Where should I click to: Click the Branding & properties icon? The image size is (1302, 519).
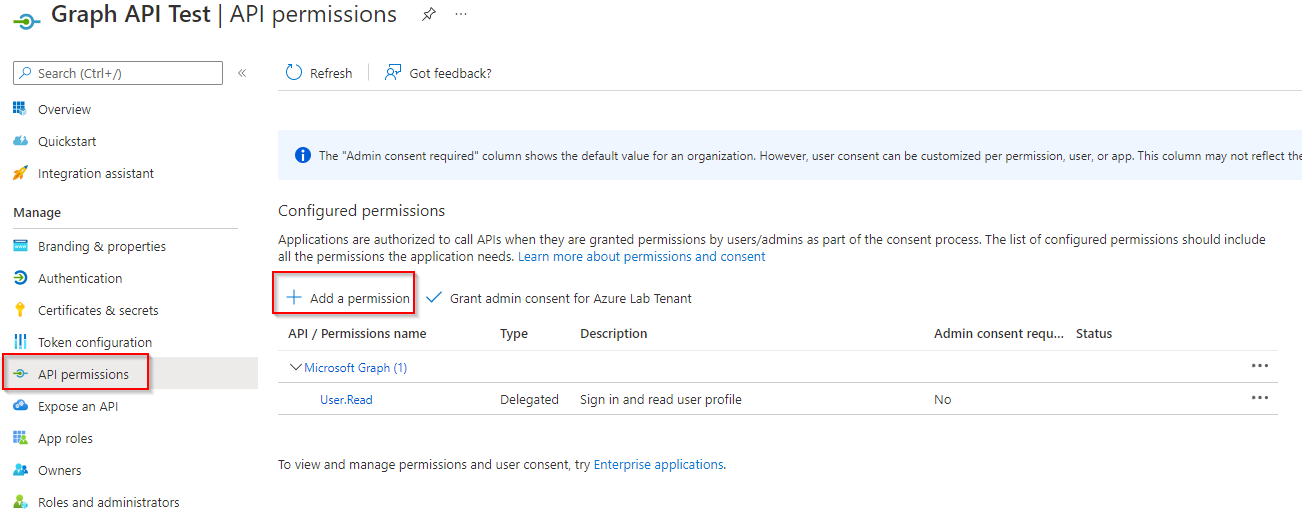(x=20, y=246)
